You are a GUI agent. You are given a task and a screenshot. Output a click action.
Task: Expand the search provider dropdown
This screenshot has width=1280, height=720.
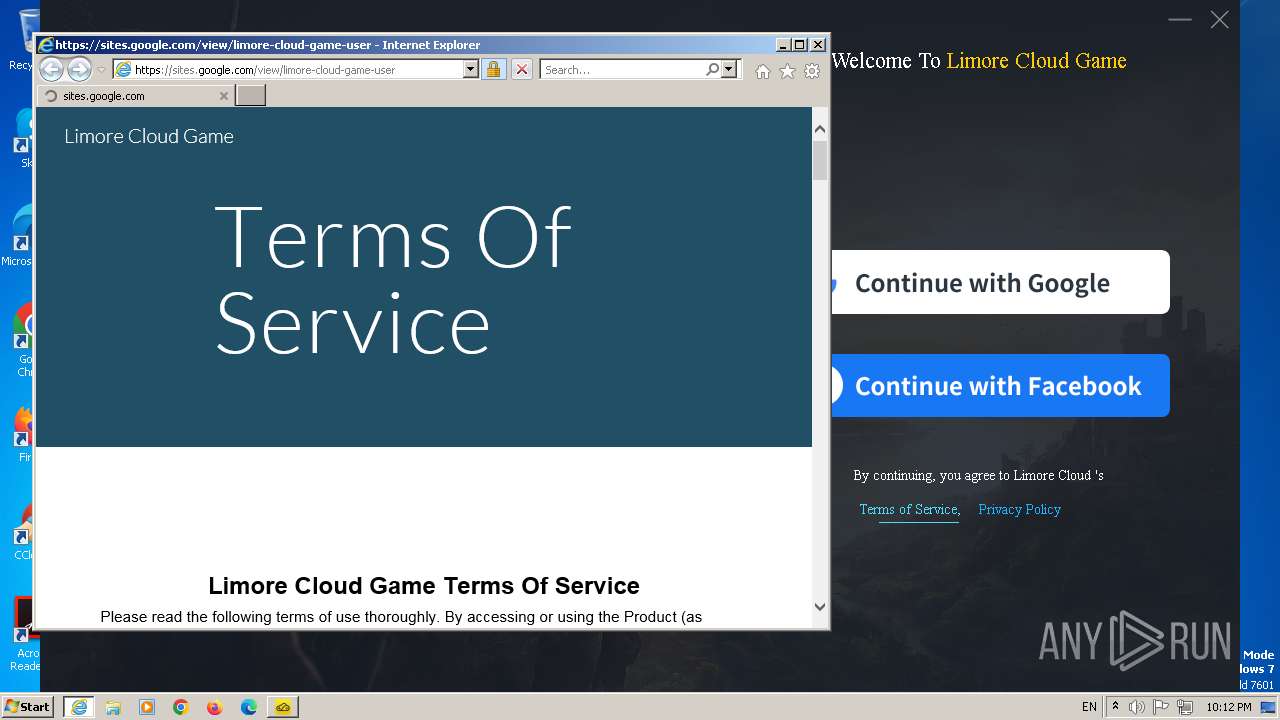(729, 70)
